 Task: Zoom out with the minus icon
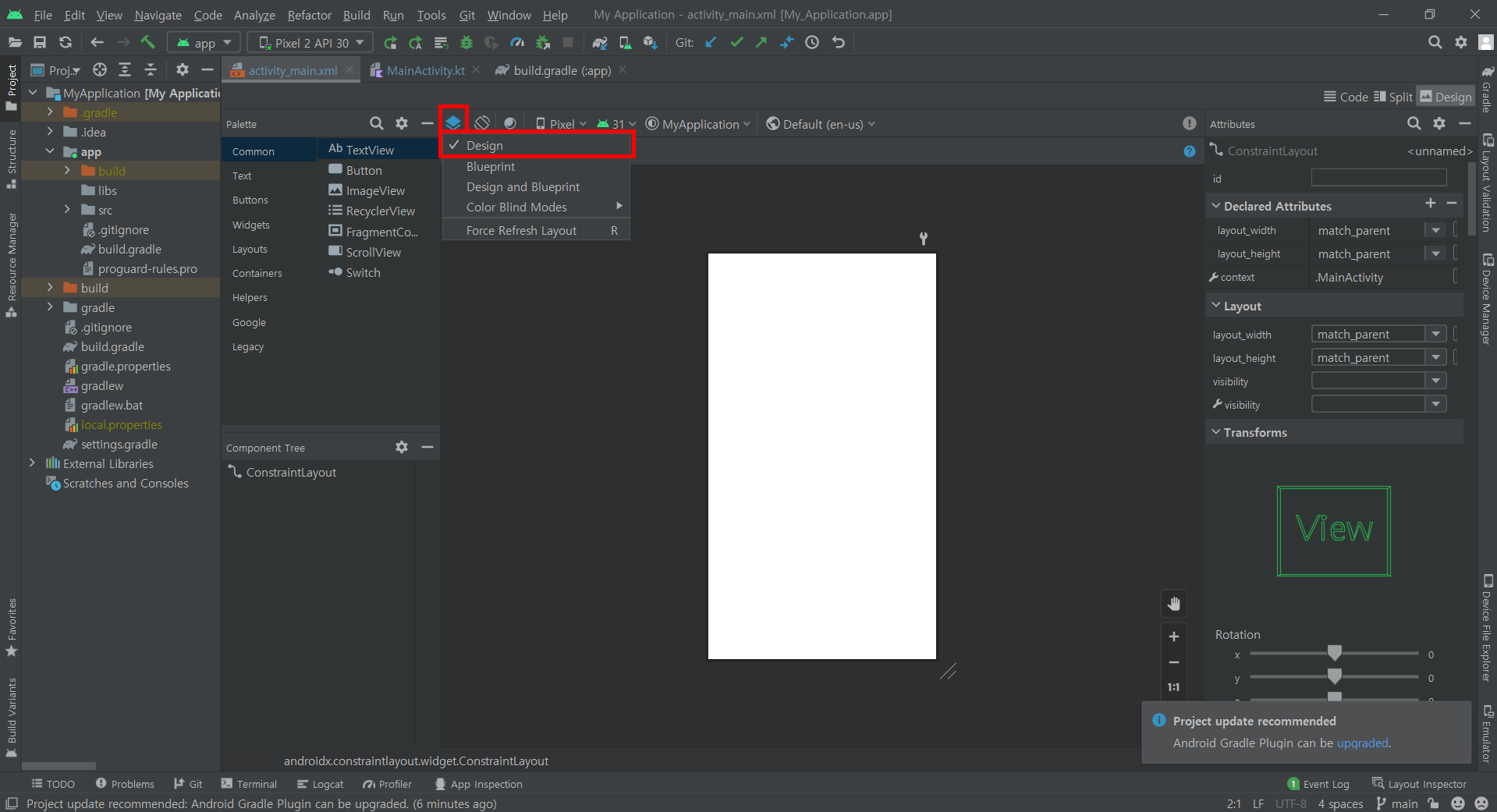click(1173, 662)
